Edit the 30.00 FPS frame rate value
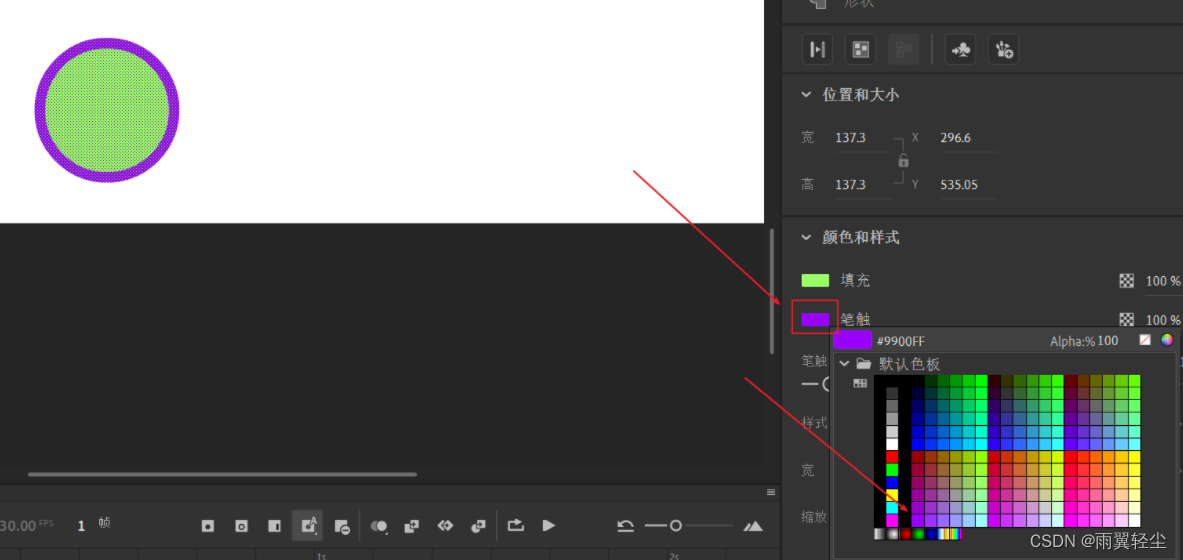1183x560 pixels. (18, 525)
